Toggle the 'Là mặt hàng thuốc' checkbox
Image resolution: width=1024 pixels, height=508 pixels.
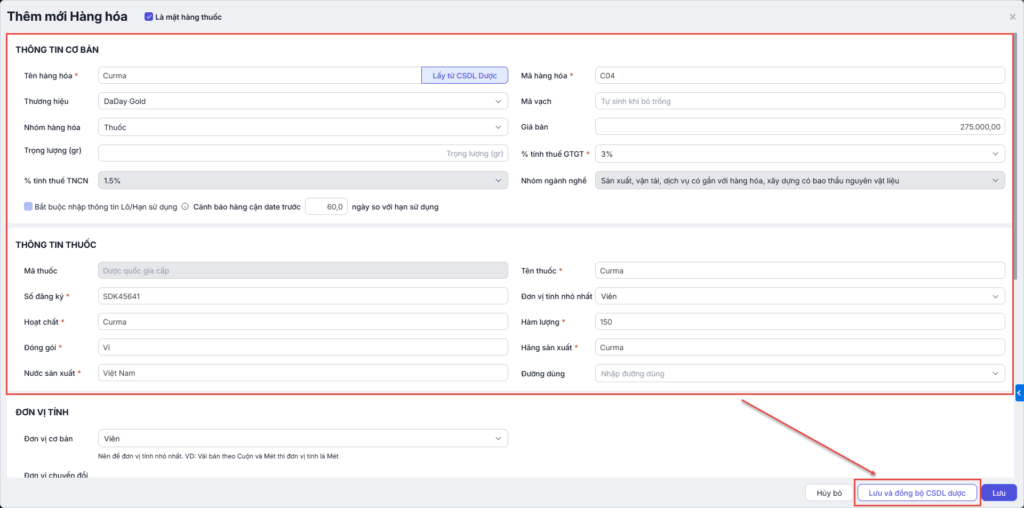pyautogui.click(x=149, y=17)
